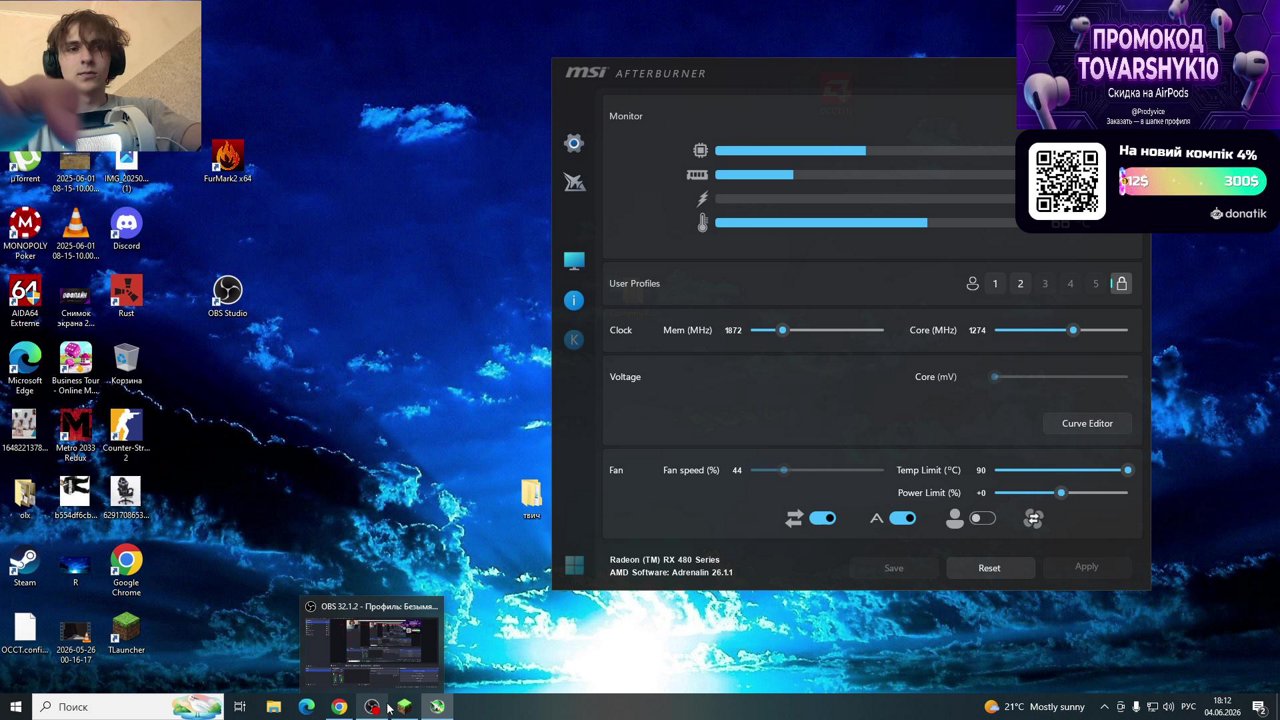
Task: Select the Rust game desktop icon
Action: 126,296
